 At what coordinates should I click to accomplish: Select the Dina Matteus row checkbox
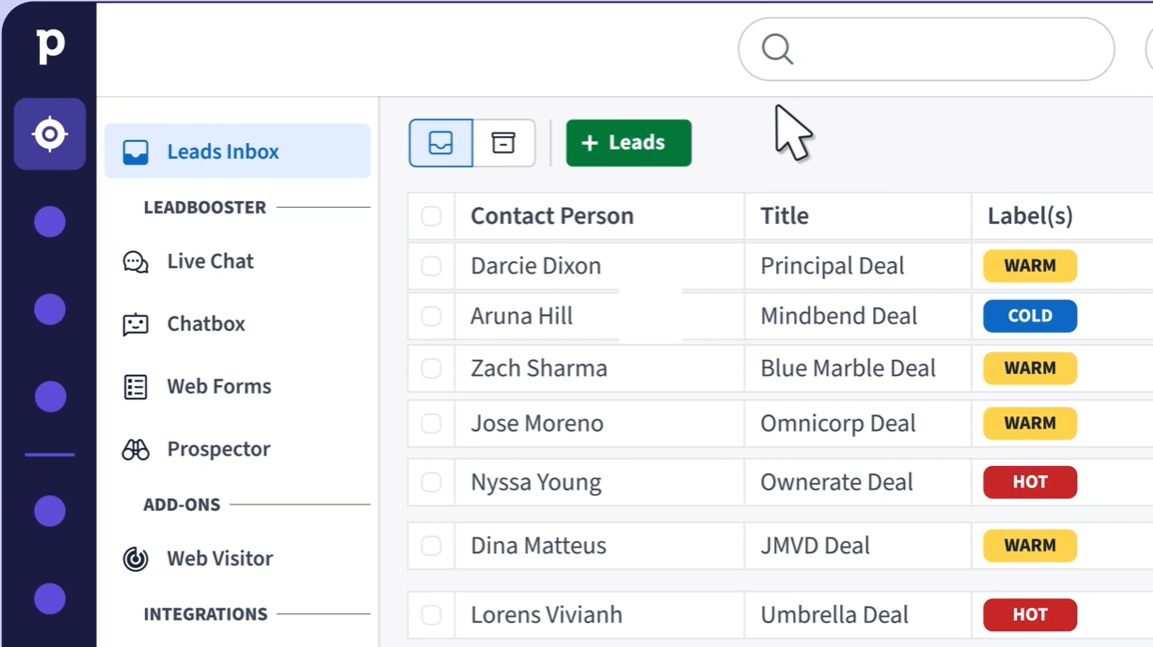pos(431,546)
